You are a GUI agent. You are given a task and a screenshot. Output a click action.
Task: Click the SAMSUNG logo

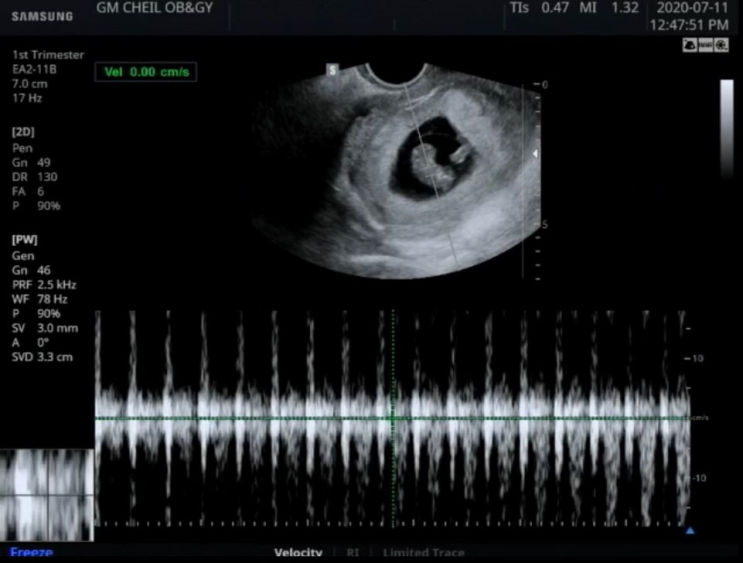coord(42,17)
